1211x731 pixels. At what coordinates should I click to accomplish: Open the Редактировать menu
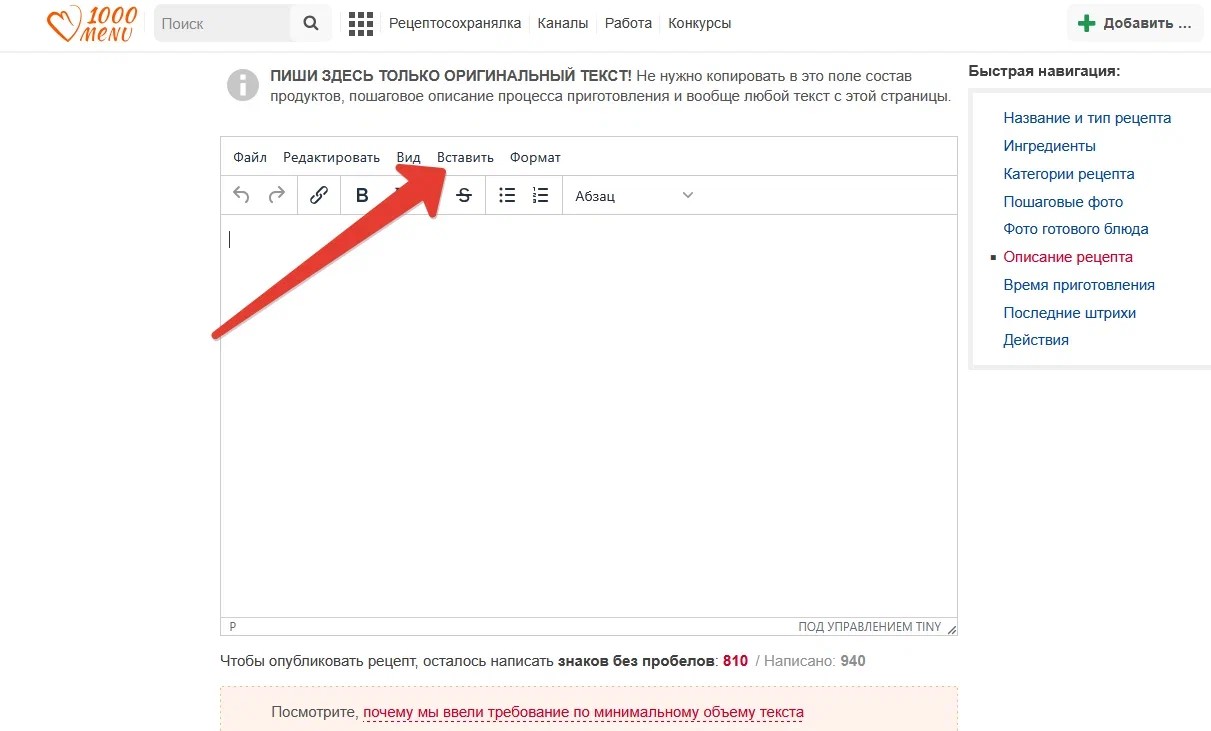pyautogui.click(x=331, y=157)
